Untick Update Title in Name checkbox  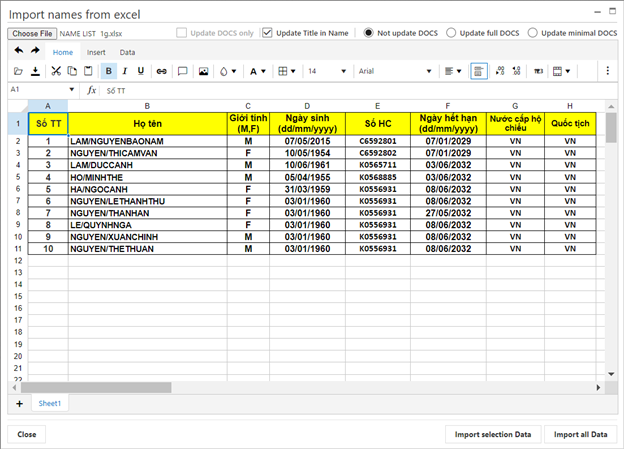(267, 33)
